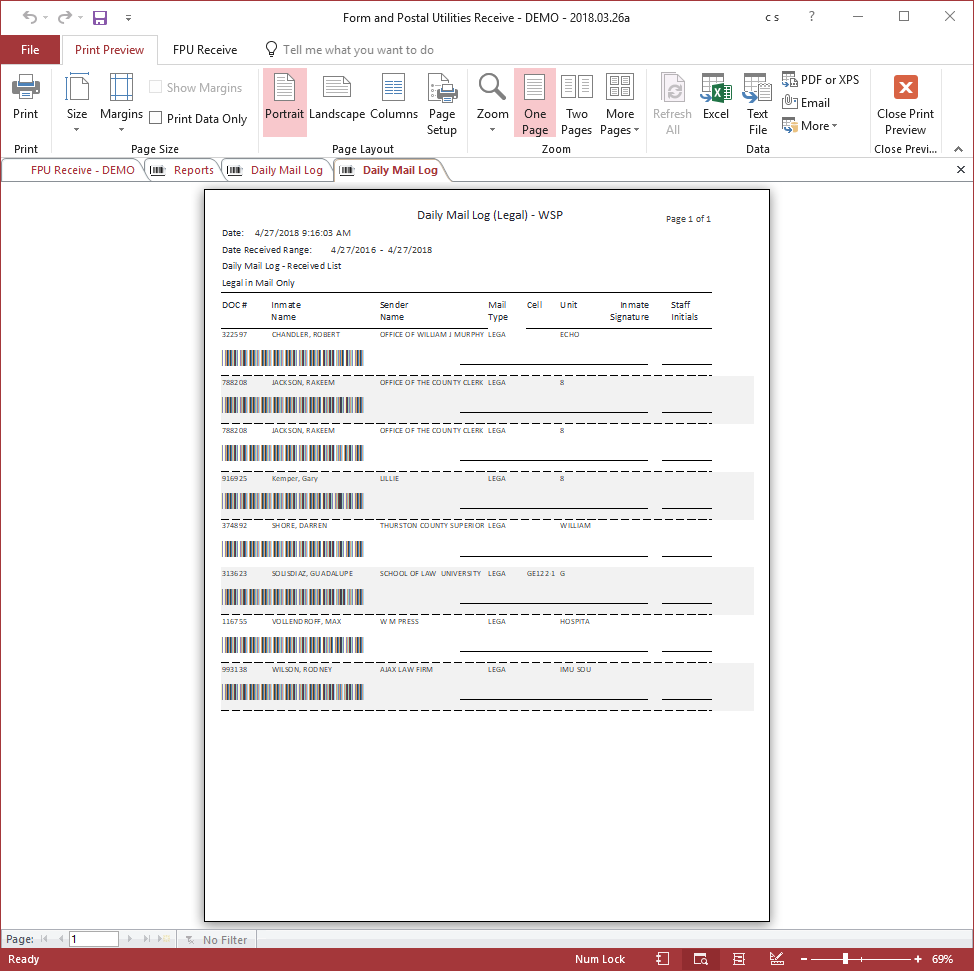Open the Columns layout settings
Screen dimensions: 974x971
[394, 98]
